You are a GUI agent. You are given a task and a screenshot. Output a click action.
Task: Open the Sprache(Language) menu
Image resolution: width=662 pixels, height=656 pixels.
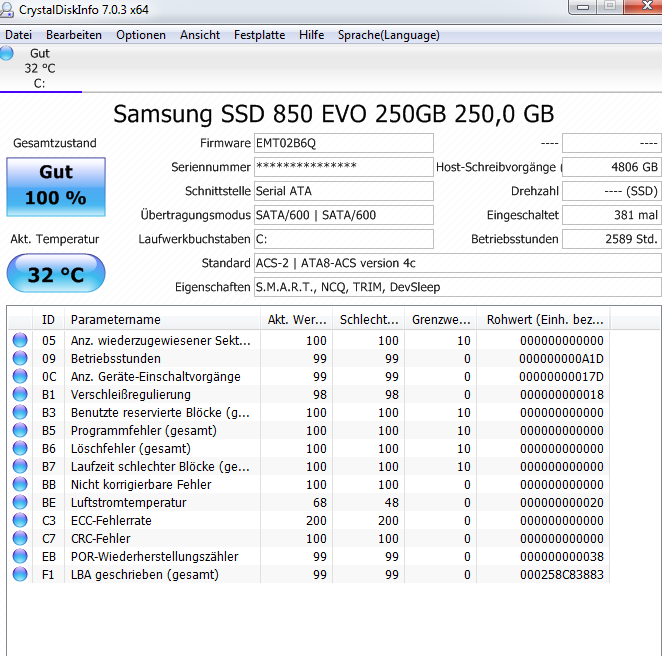click(x=388, y=35)
